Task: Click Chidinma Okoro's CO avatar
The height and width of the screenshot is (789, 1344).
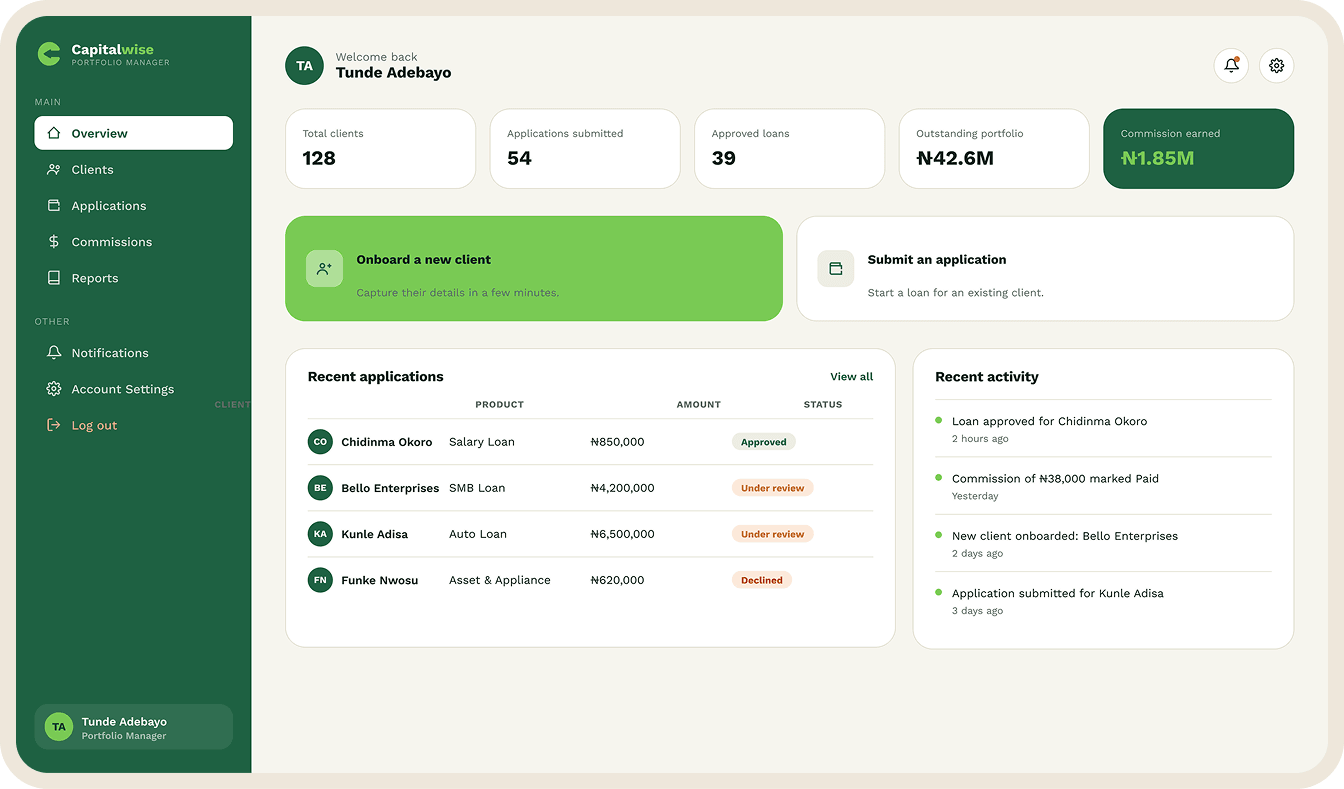Action: click(320, 442)
